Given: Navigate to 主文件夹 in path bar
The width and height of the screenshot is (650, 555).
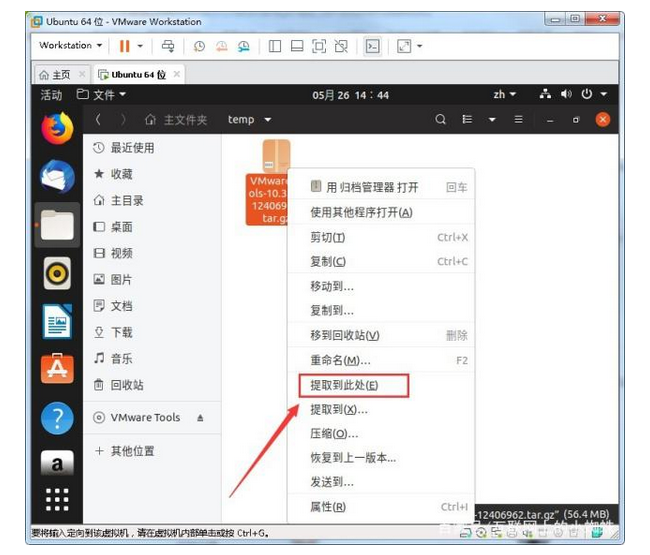Looking at the screenshot, I should [176, 120].
